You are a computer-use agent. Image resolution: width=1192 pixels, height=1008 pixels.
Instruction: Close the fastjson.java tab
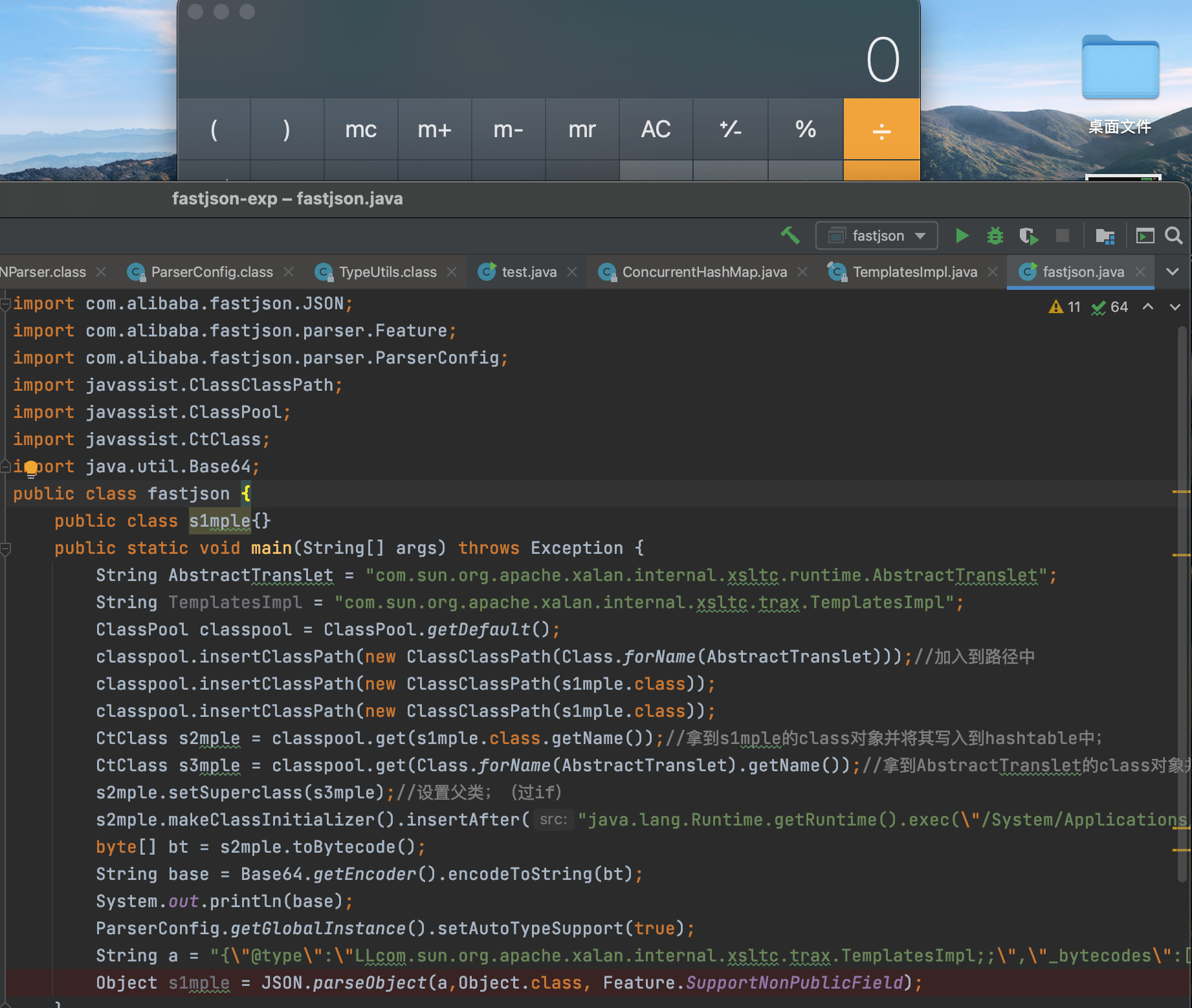tap(1140, 272)
